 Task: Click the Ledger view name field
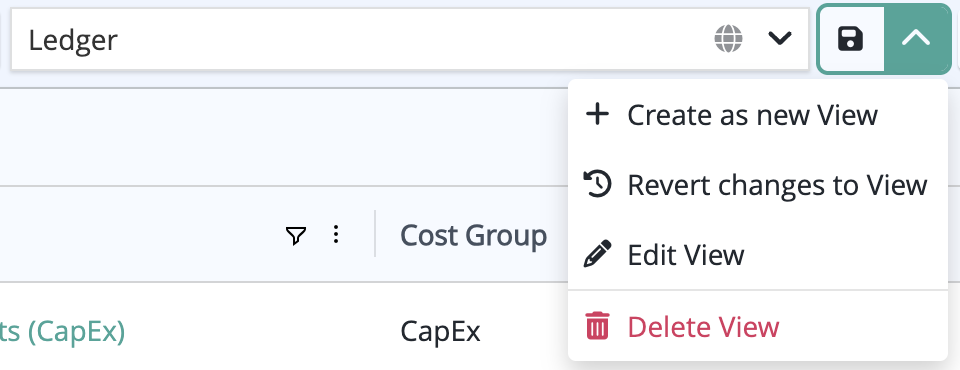[410, 39]
